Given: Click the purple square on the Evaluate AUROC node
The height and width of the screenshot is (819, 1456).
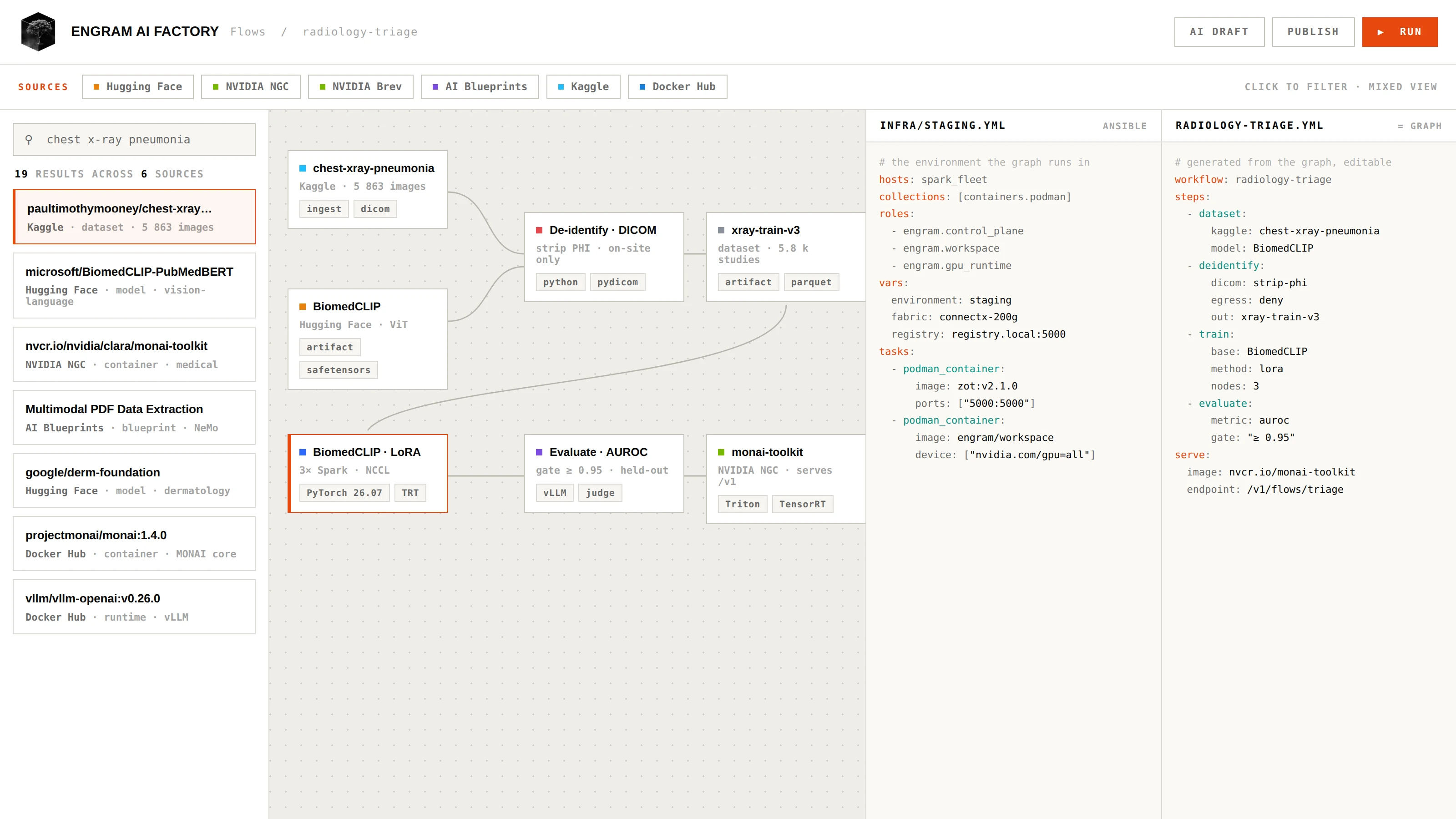Looking at the screenshot, I should click(539, 452).
